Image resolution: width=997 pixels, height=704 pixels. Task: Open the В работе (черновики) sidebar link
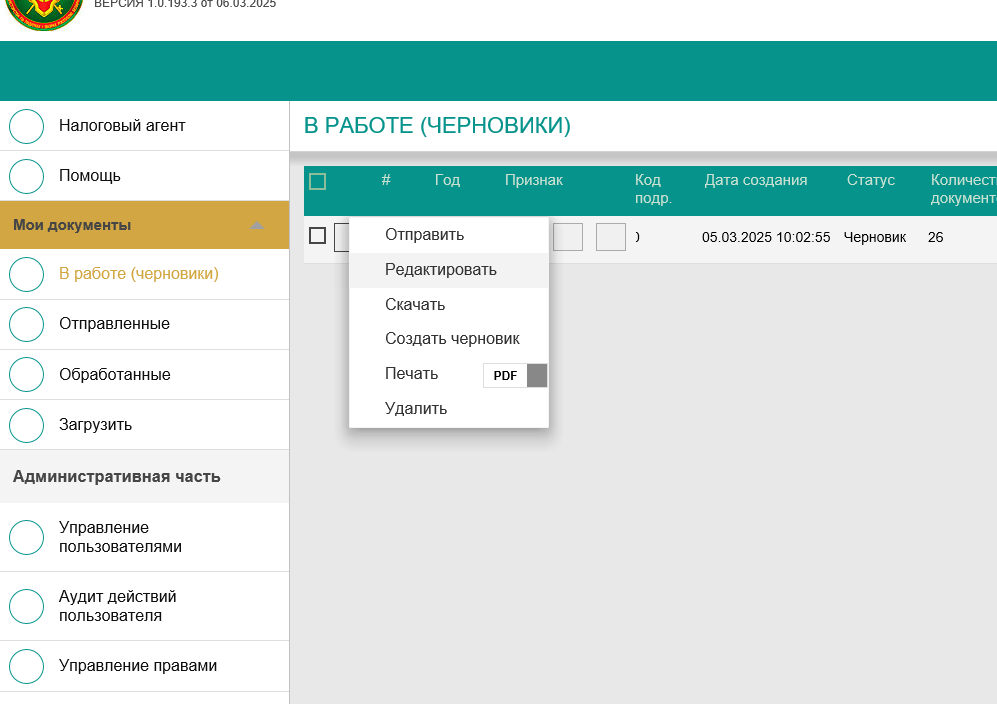[x=138, y=273]
